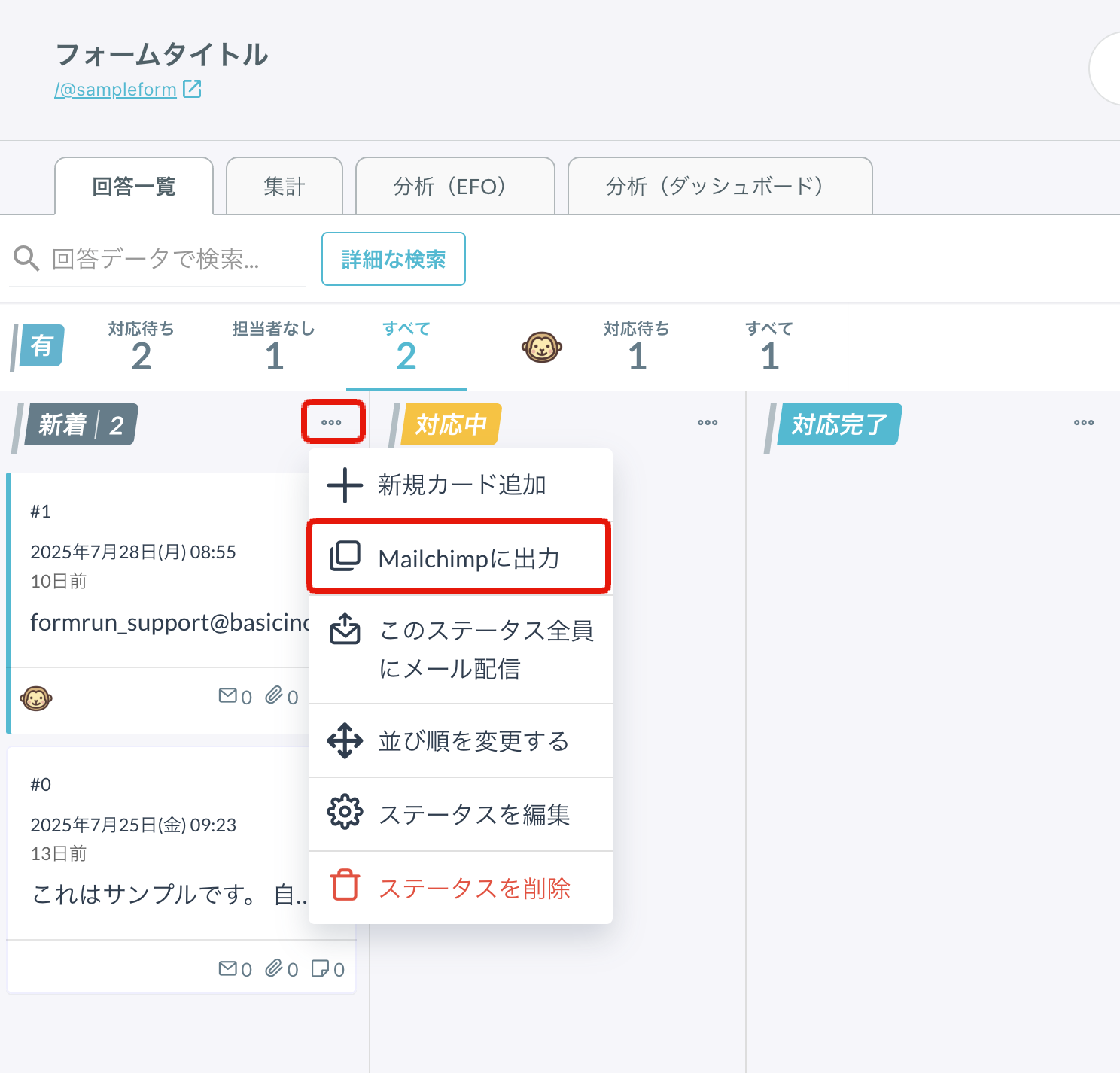Click the copy icon beside Mailchimpに出力
Image resolution: width=1120 pixels, height=1073 pixels.
(x=345, y=557)
